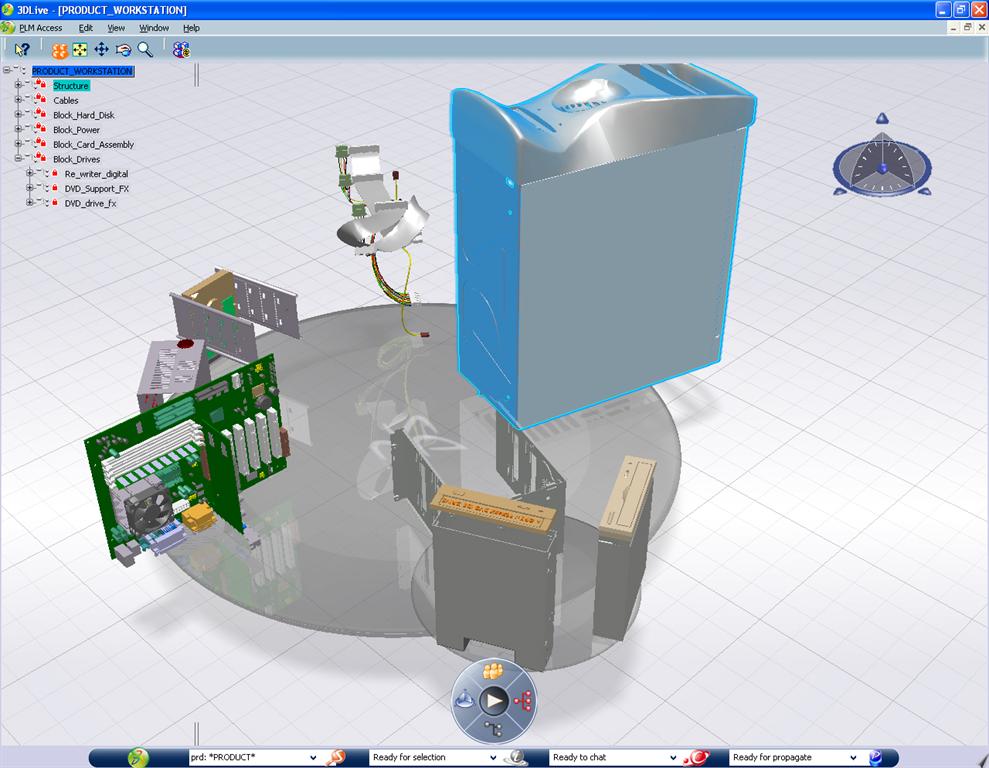This screenshot has height=768, width=989.
Task: Click the multi-user collaboration toolbar icon
Action: click(x=183, y=49)
